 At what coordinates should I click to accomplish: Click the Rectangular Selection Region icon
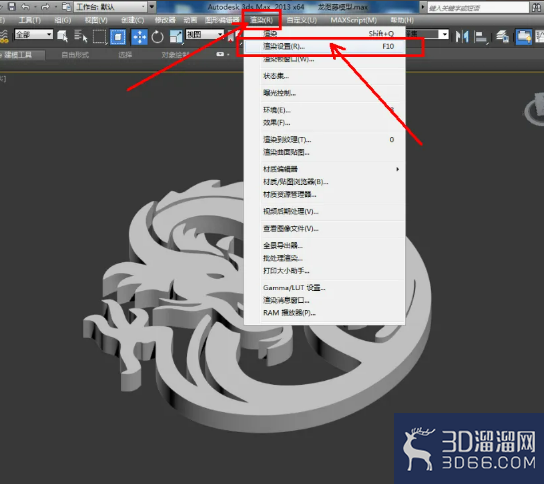coord(99,36)
